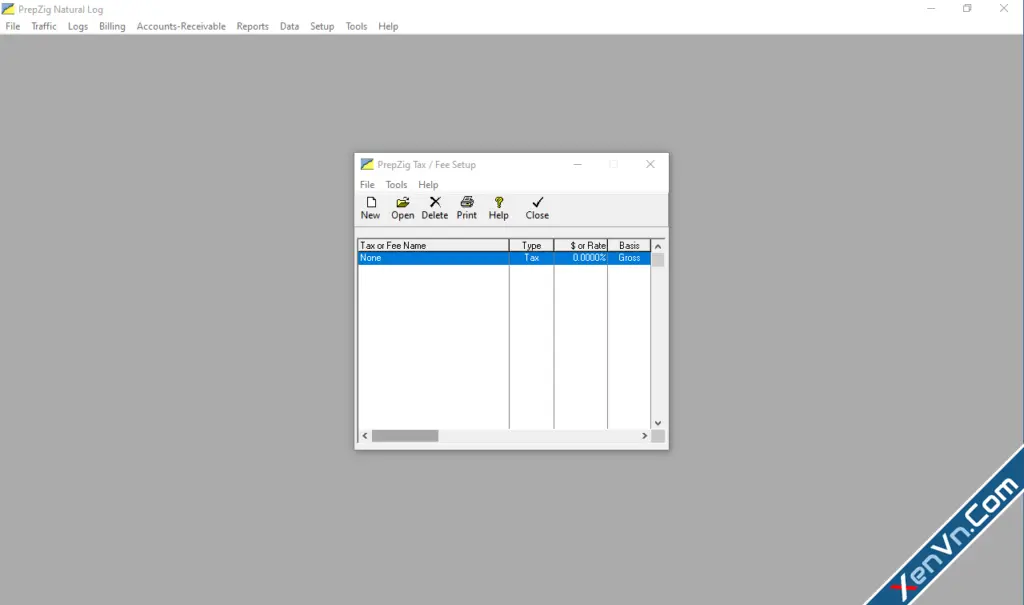1024x605 pixels.
Task: Click the horizontal scrollbar left arrow
Action: tap(364, 436)
